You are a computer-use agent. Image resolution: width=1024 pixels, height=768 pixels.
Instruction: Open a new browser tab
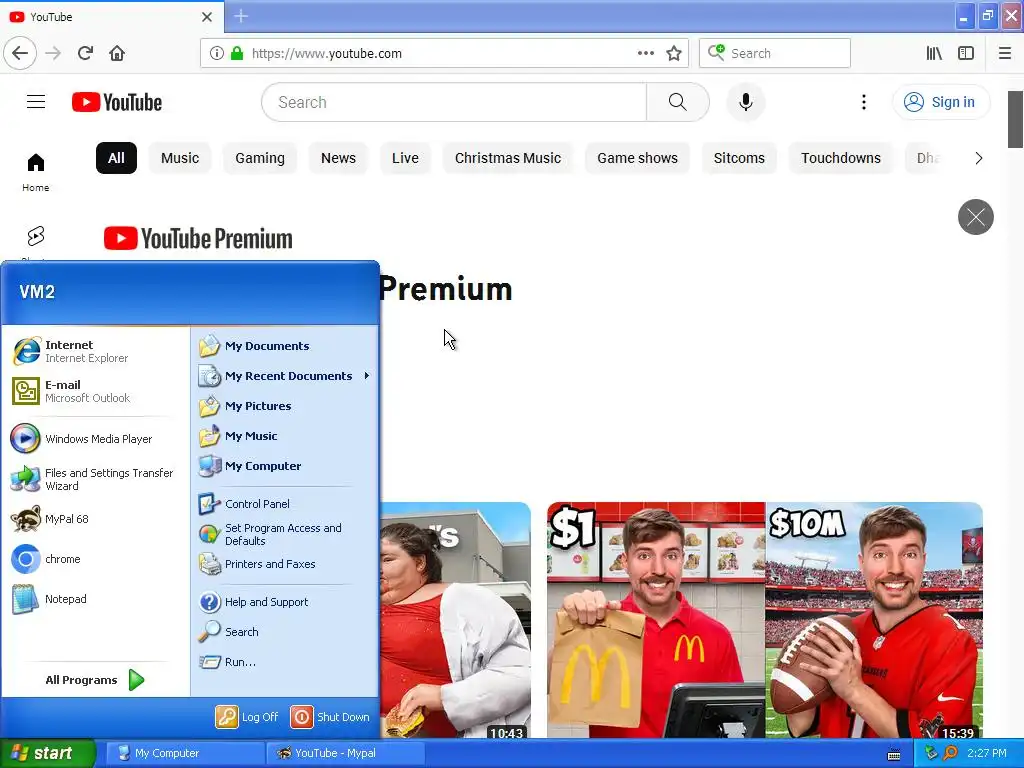click(x=241, y=16)
